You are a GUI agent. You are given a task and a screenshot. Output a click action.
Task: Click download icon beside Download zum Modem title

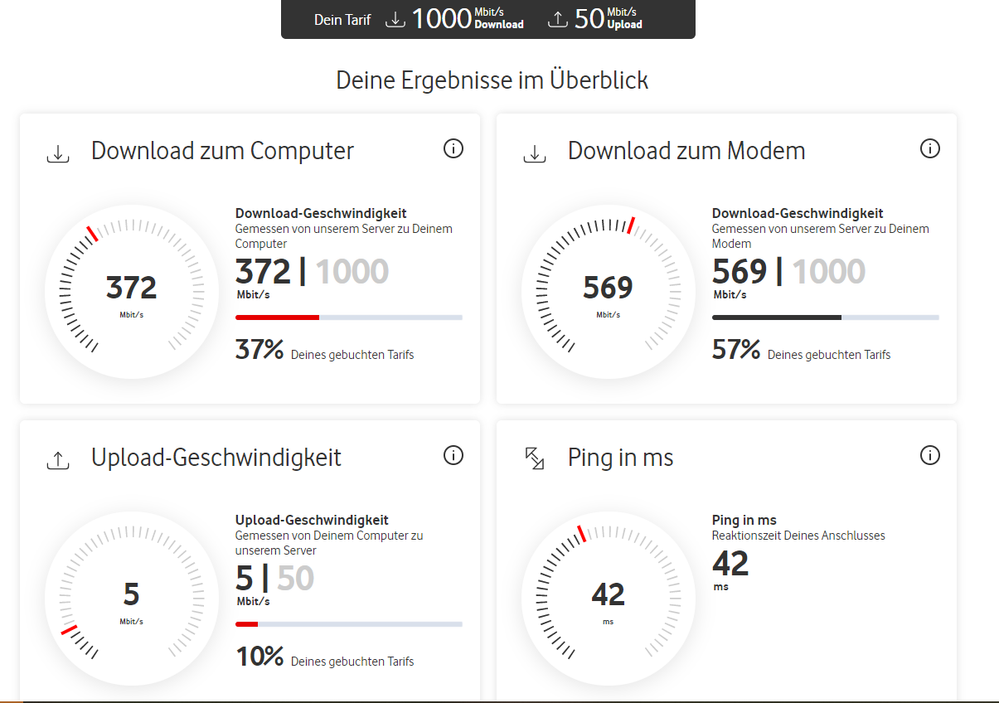pos(535,153)
